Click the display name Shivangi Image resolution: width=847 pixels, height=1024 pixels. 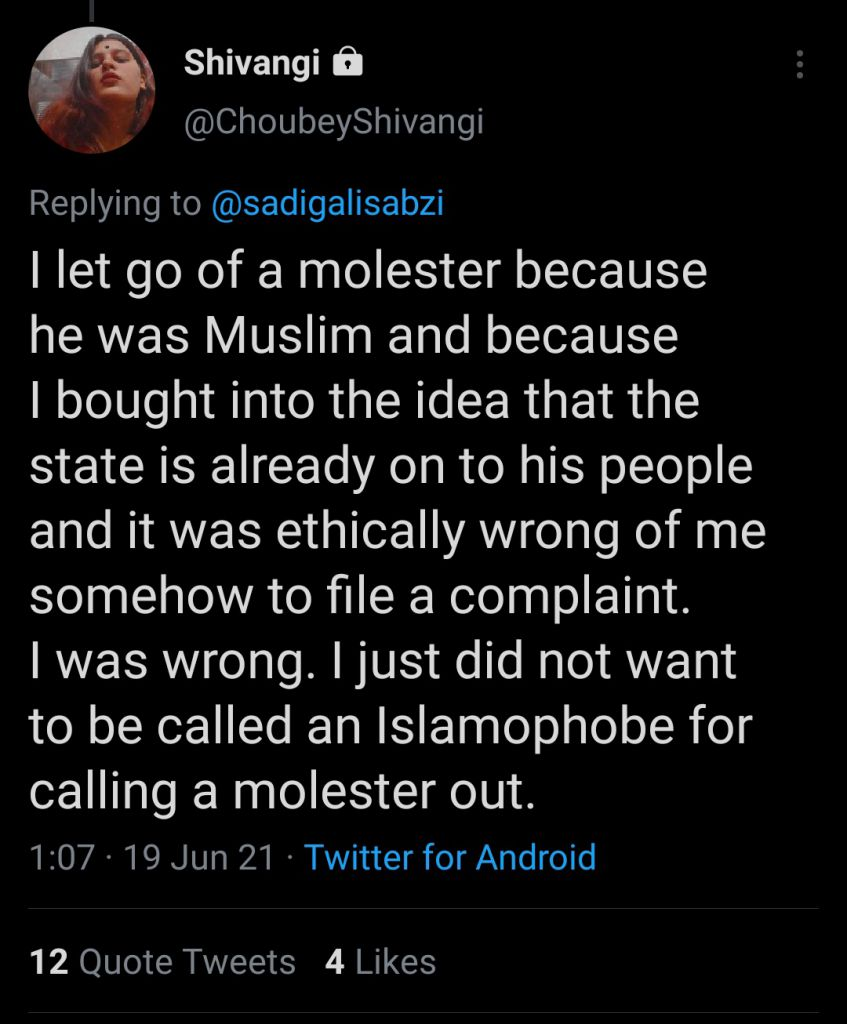click(x=252, y=63)
